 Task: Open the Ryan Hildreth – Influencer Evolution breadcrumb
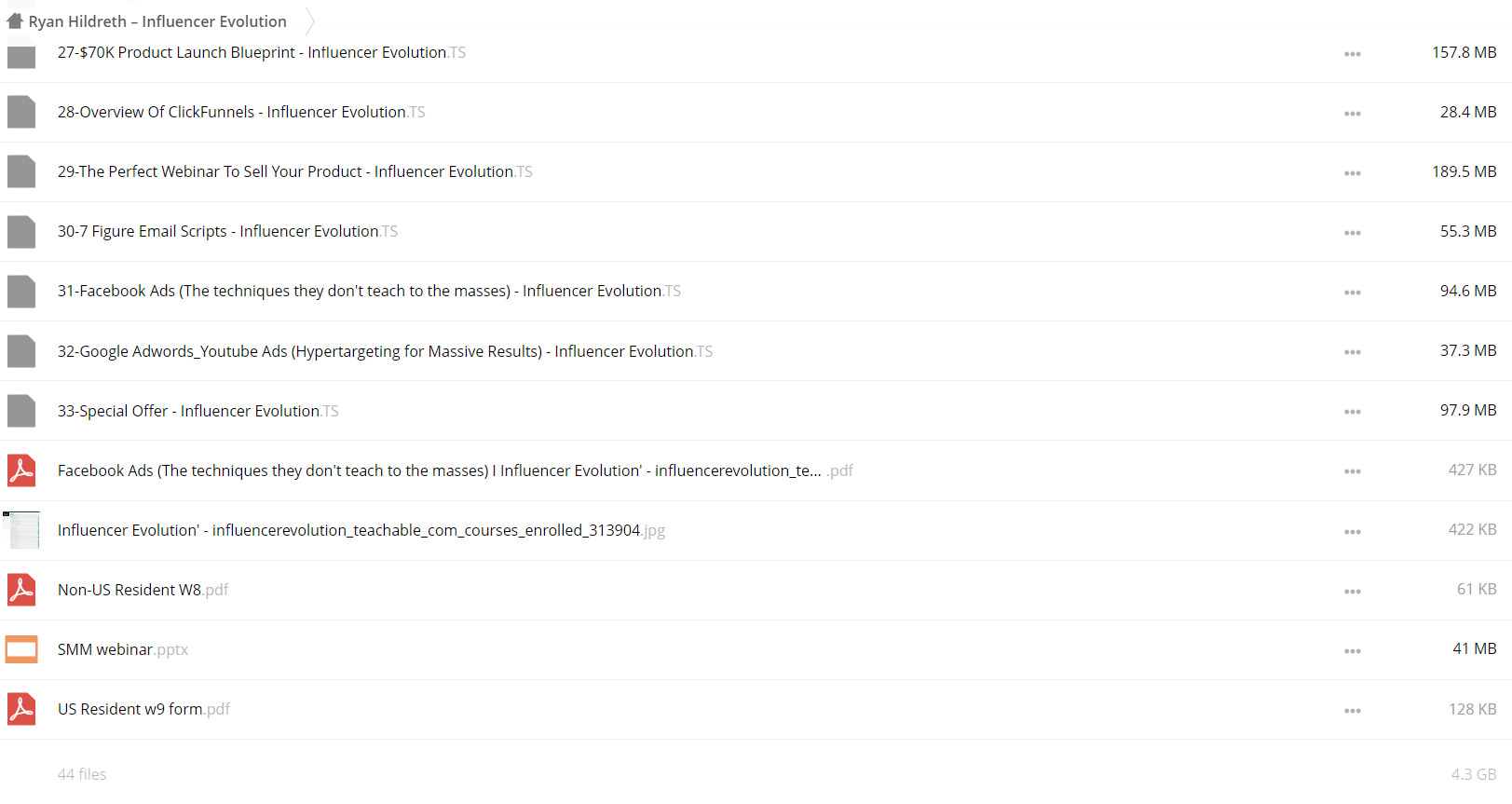pyautogui.click(x=157, y=21)
